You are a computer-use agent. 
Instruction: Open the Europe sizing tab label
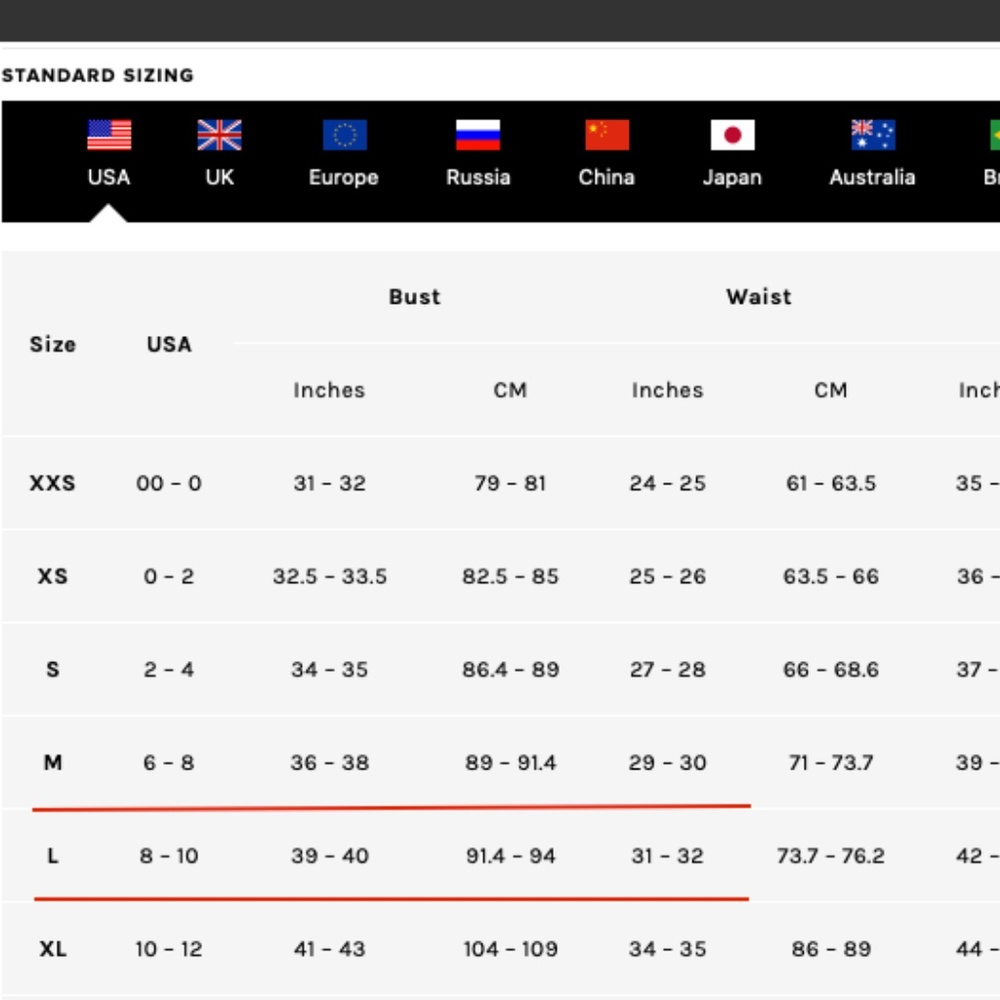(344, 177)
